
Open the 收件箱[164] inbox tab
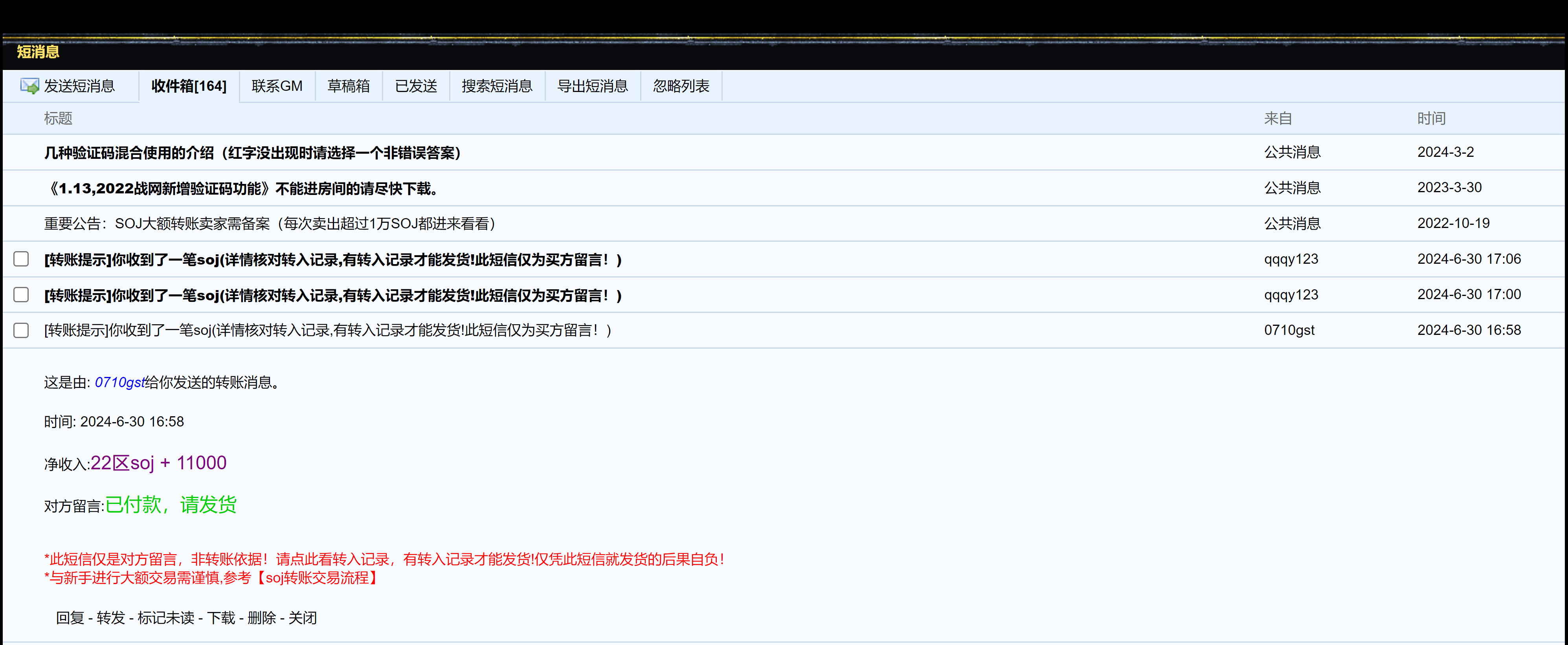pyautogui.click(x=189, y=86)
